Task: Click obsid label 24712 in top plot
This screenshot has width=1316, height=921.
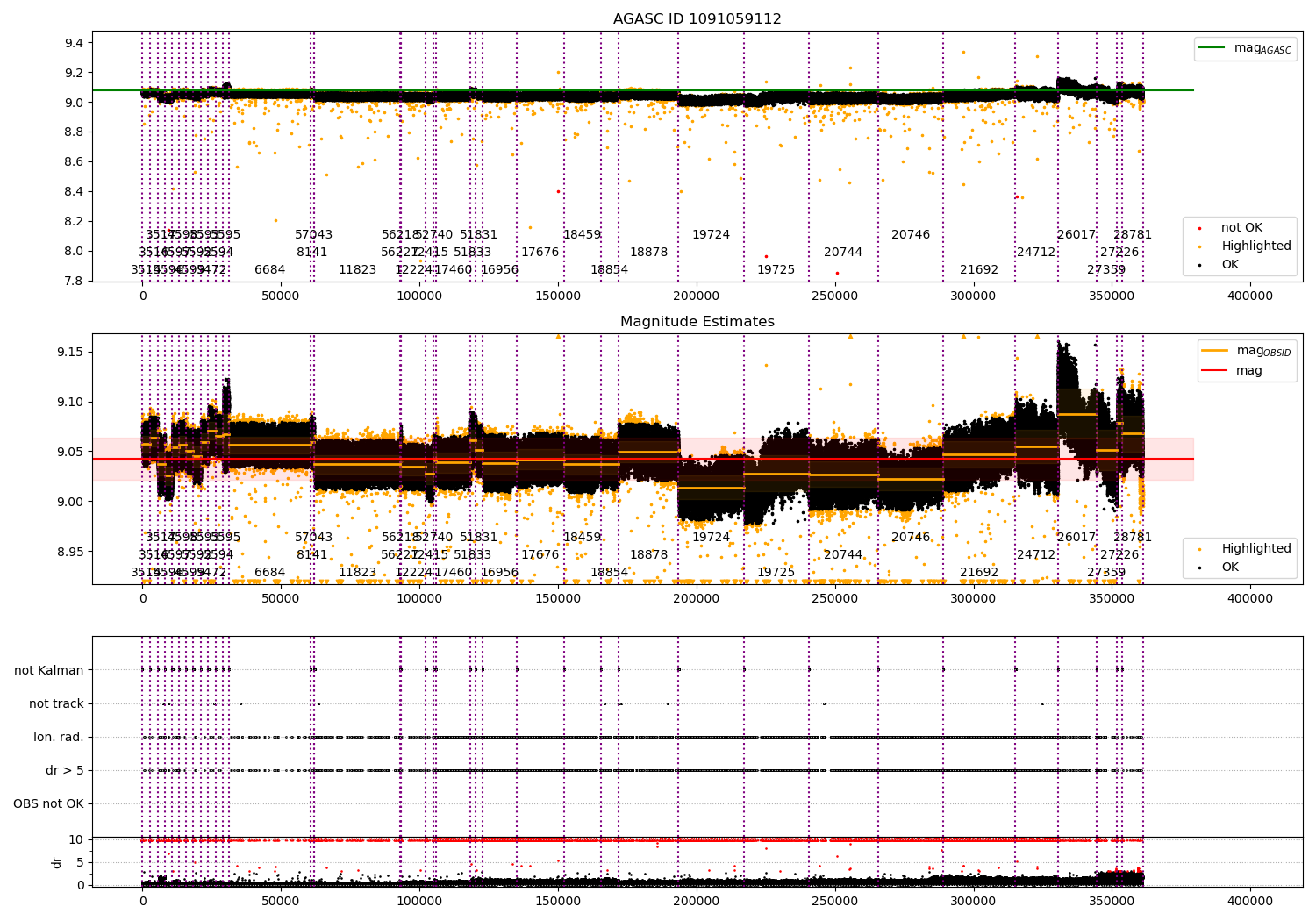Action: point(1036,252)
